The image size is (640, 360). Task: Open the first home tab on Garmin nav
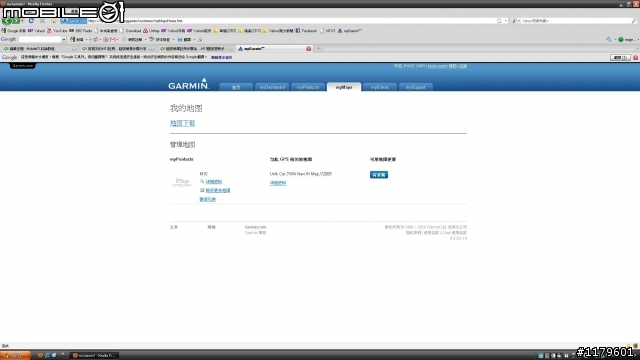coord(236,87)
